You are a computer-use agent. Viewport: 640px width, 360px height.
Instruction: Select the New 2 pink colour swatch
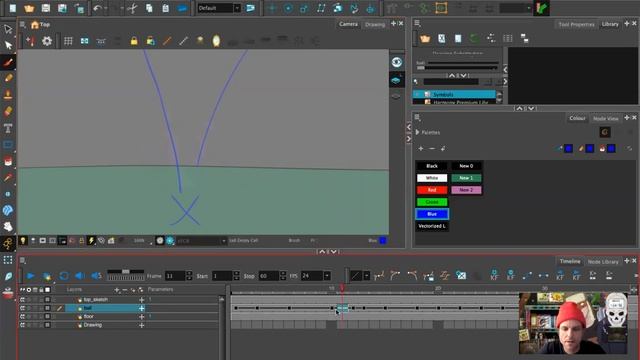pyautogui.click(x=466, y=190)
